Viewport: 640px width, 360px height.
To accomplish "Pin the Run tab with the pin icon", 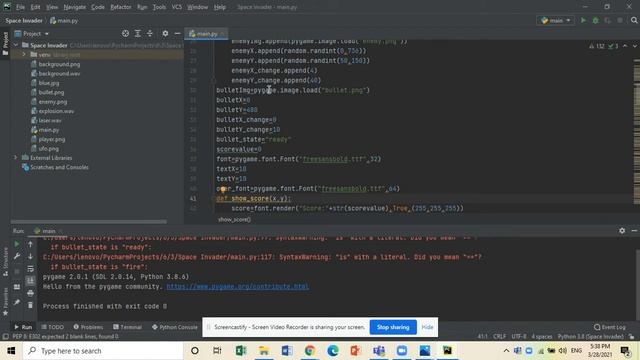I will click(17, 302).
